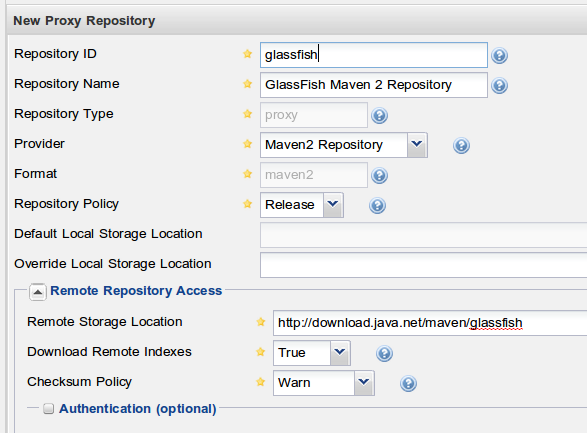Open help icon beside Provider dropdown
587x433 pixels.
tap(461, 145)
